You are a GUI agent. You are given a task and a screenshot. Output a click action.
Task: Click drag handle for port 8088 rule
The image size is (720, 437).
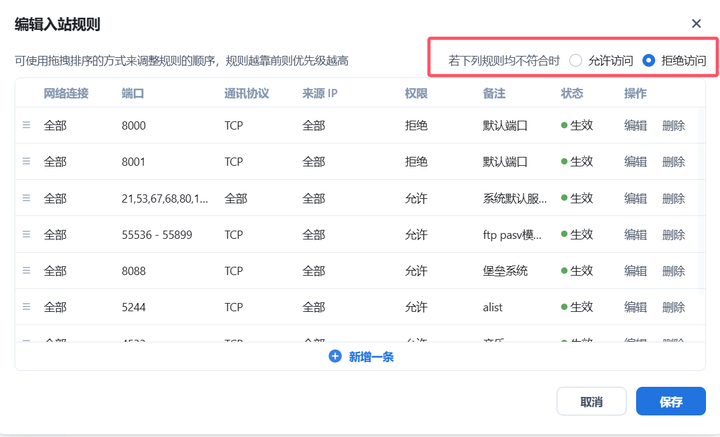click(x=27, y=271)
